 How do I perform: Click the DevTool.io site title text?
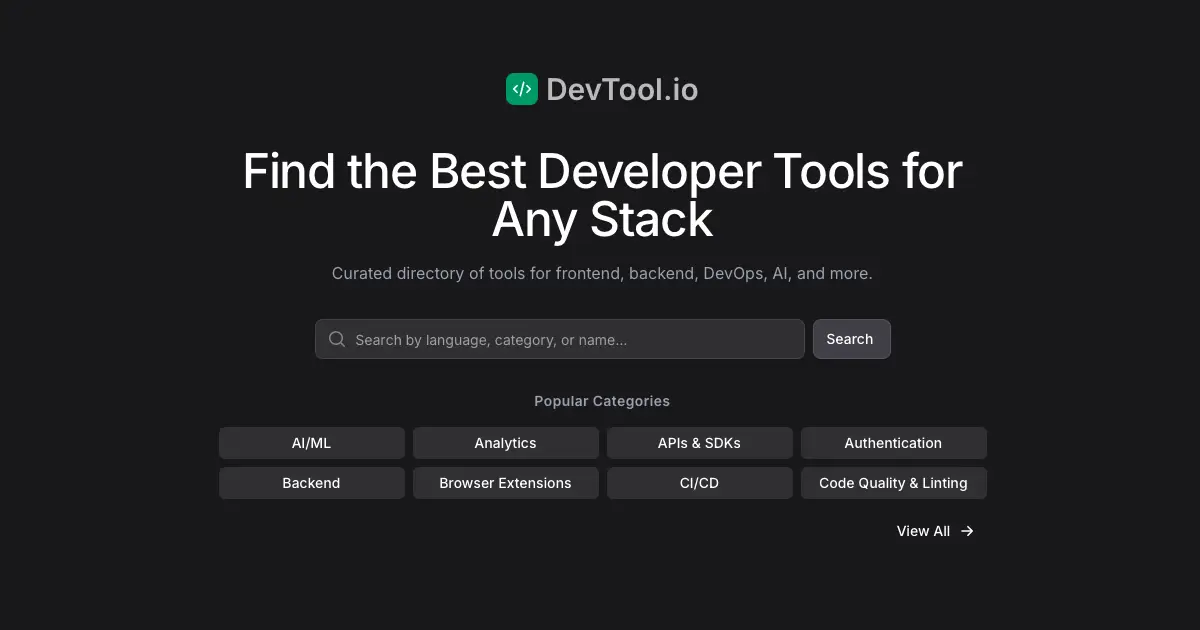(x=621, y=89)
